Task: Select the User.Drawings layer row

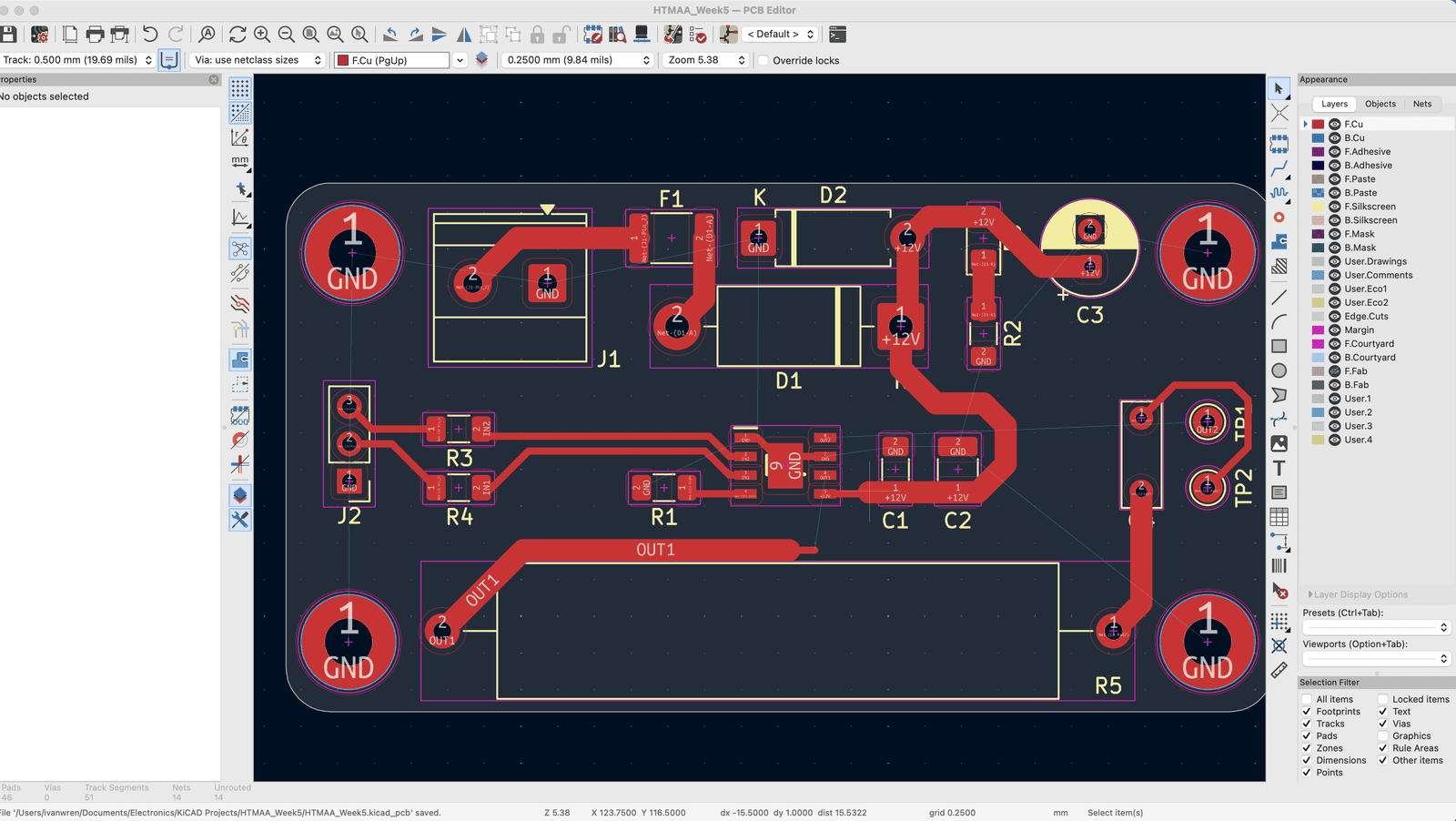Action: pyautogui.click(x=1376, y=261)
